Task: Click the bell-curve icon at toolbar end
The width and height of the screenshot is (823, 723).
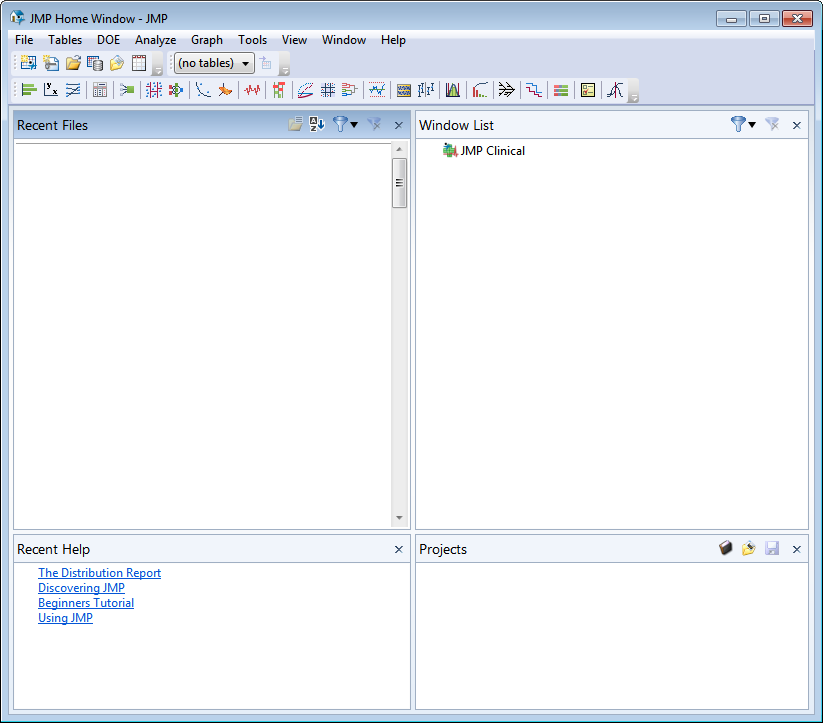Action: click(x=615, y=90)
